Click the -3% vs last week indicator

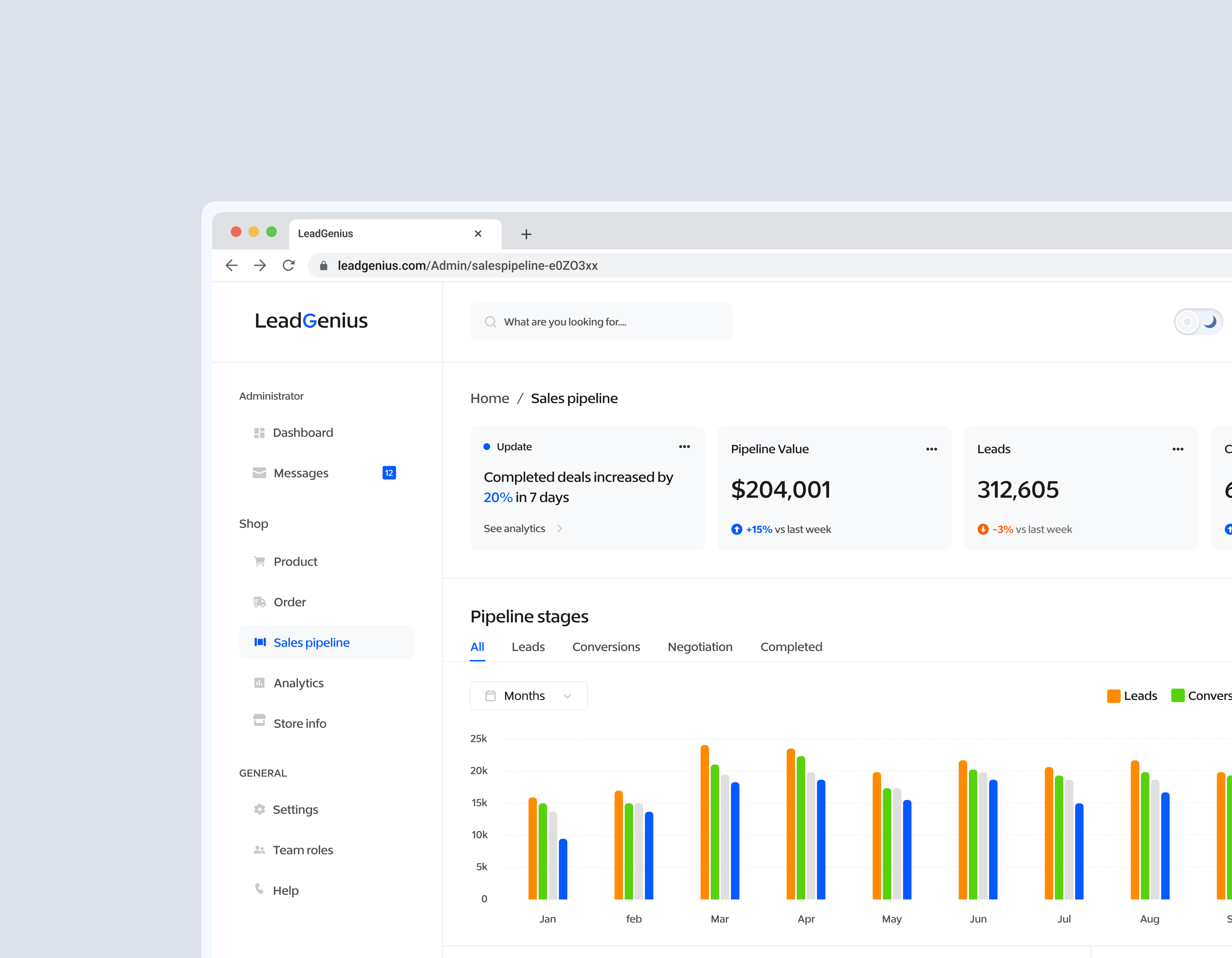[x=1025, y=529]
